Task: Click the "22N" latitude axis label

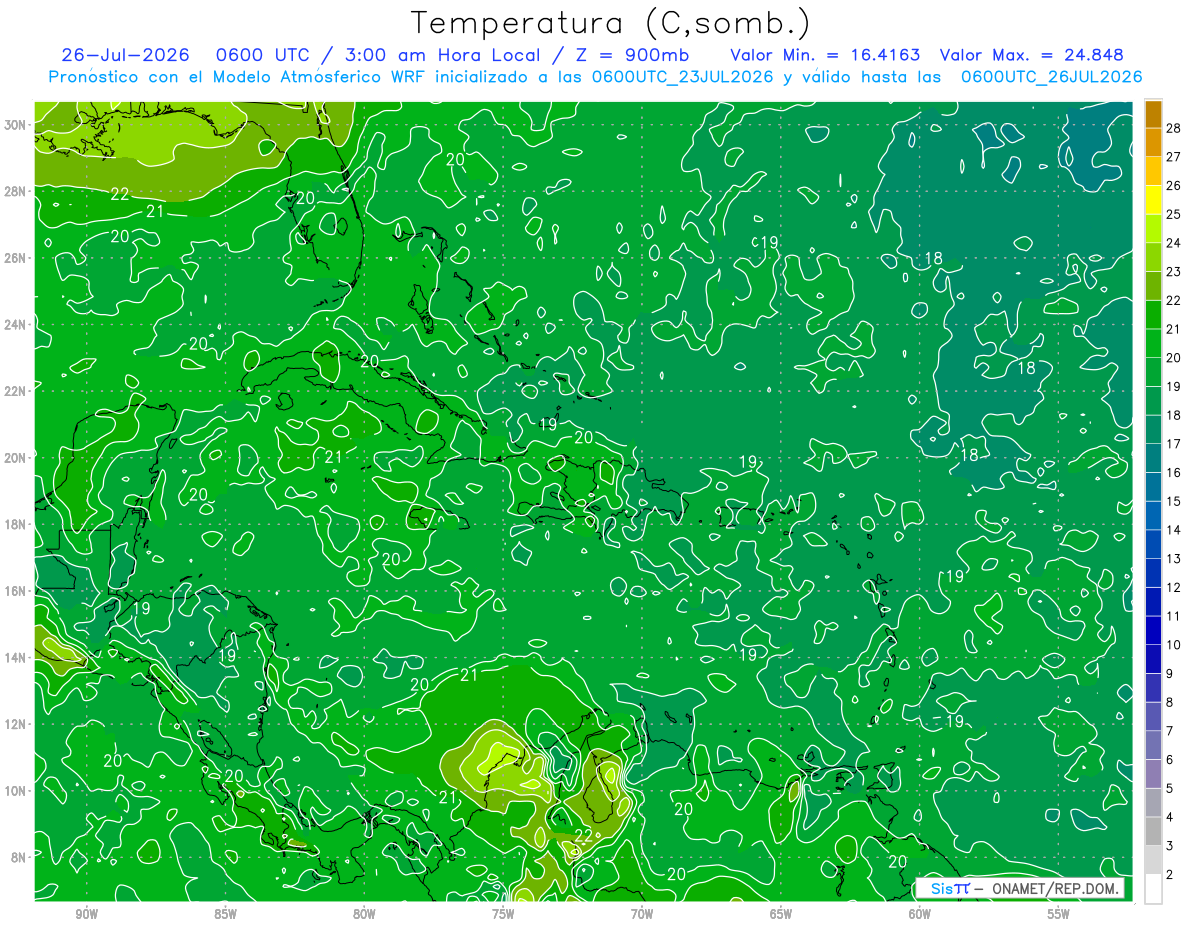Action: (17, 391)
